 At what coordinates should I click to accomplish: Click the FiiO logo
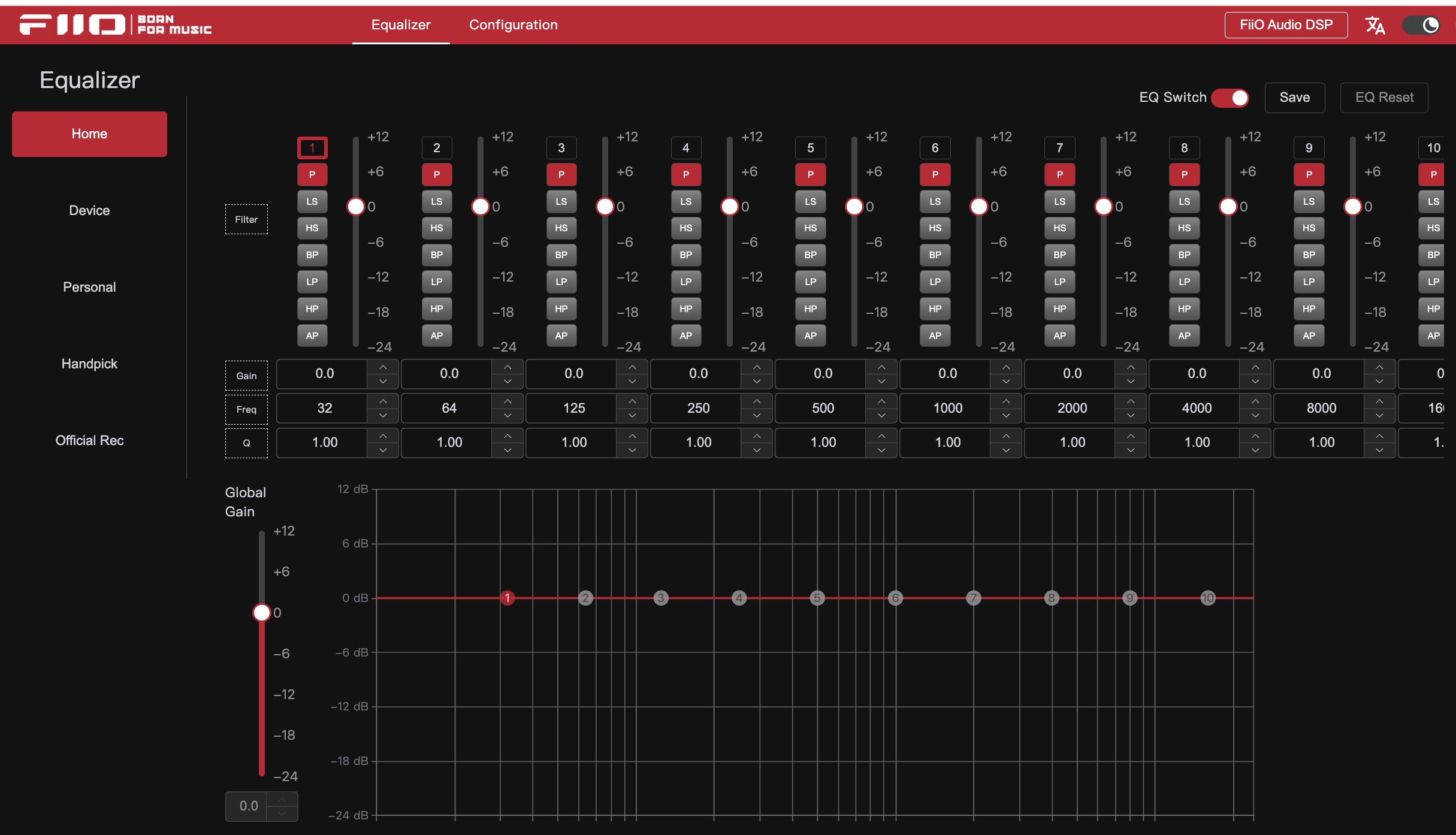click(116, 25)
